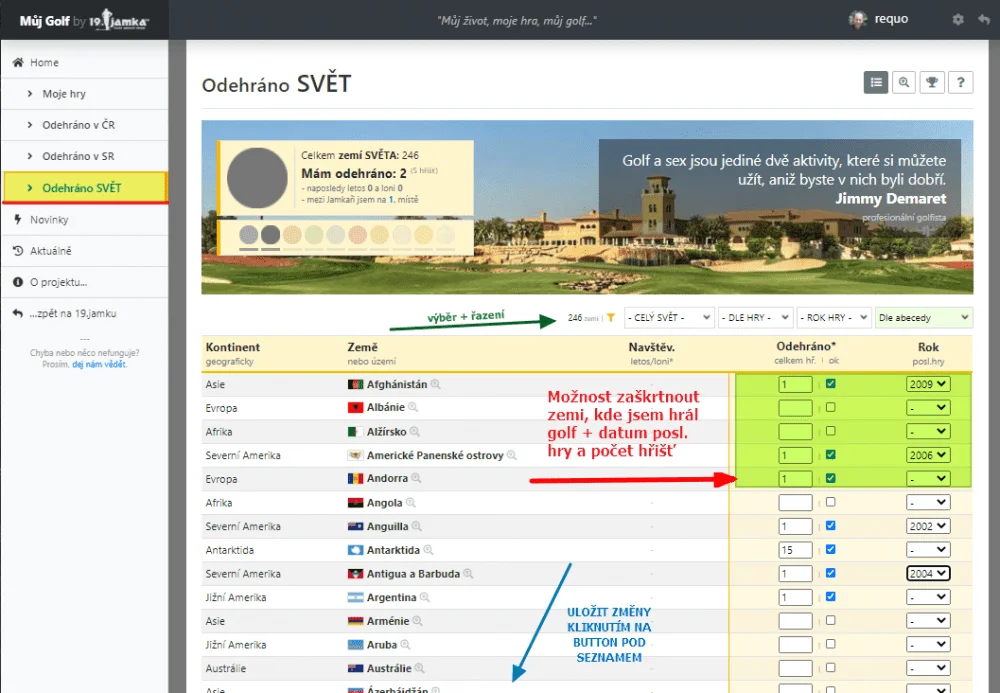
Task: Select Odehráno SVĚT sidebar item
Action: 85,187
